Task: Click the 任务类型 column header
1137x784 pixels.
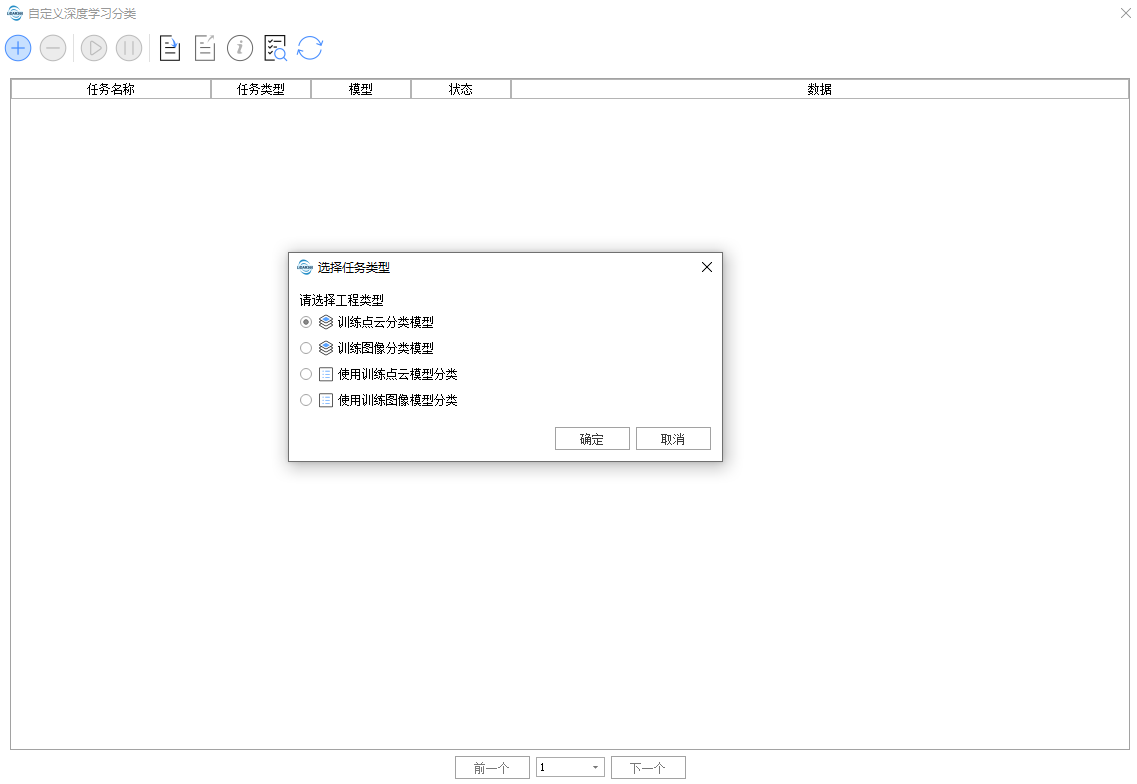Action: pyautogui.click(x=261, y=89)
